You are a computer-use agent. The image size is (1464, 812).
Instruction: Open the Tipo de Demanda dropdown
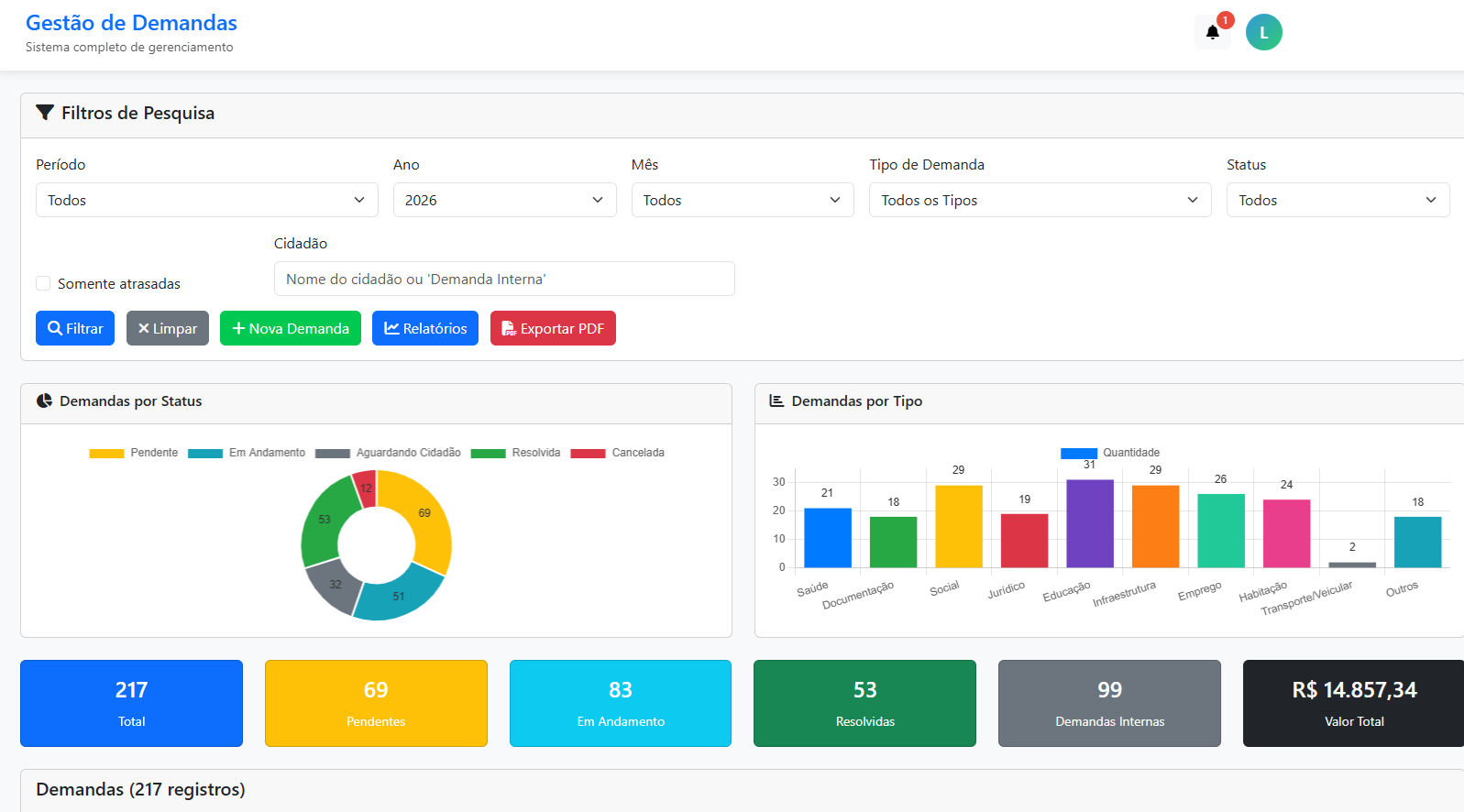(x=1040, y=200)
